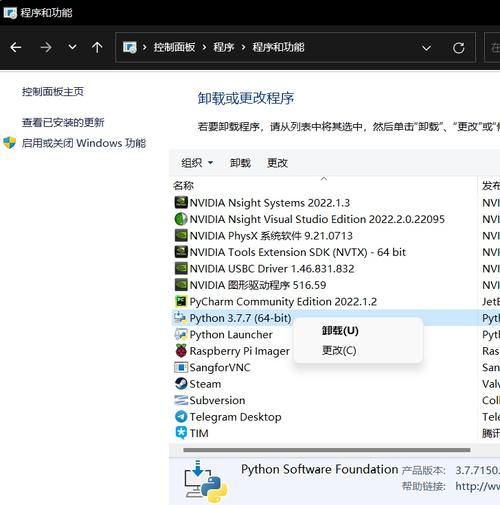The width and height of the screenshot is (500, 505).
Task: Select Steam entry in list
Action: (x=205, y=384)
